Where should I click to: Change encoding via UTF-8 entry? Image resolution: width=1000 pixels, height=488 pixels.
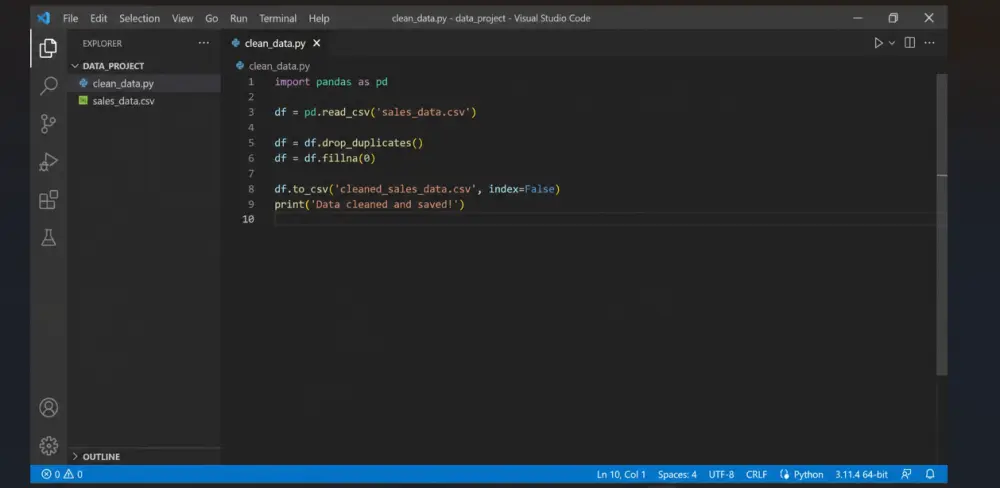(x=721, y=475)
